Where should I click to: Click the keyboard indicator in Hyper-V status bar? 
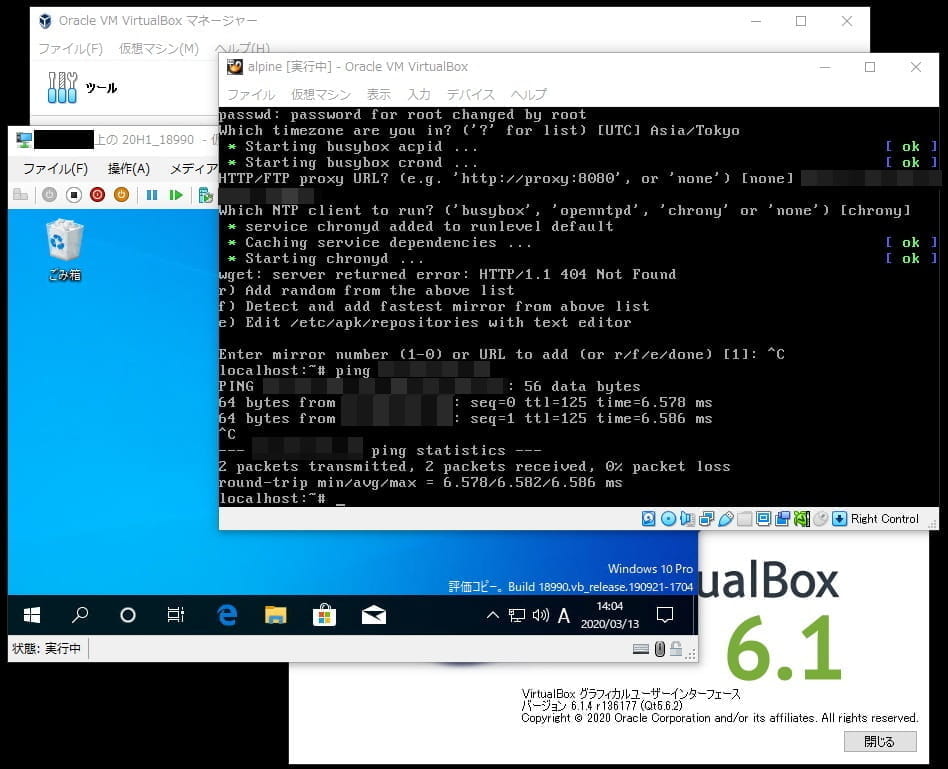[641, 649]
